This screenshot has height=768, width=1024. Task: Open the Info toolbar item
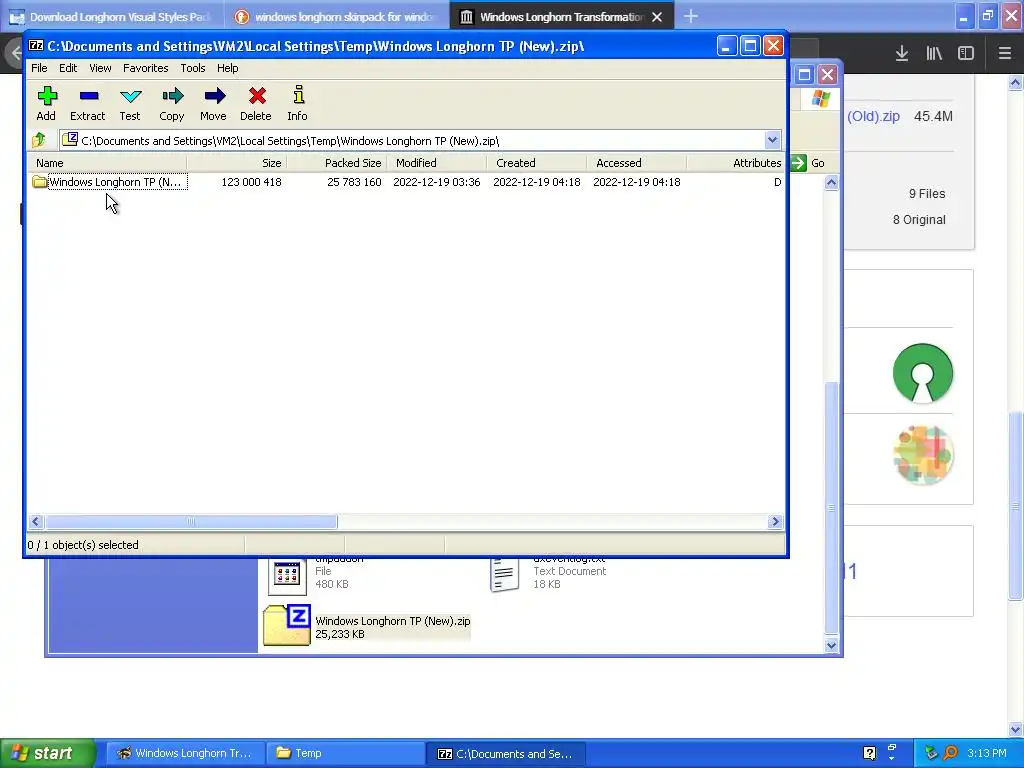(x=298, y=103)
